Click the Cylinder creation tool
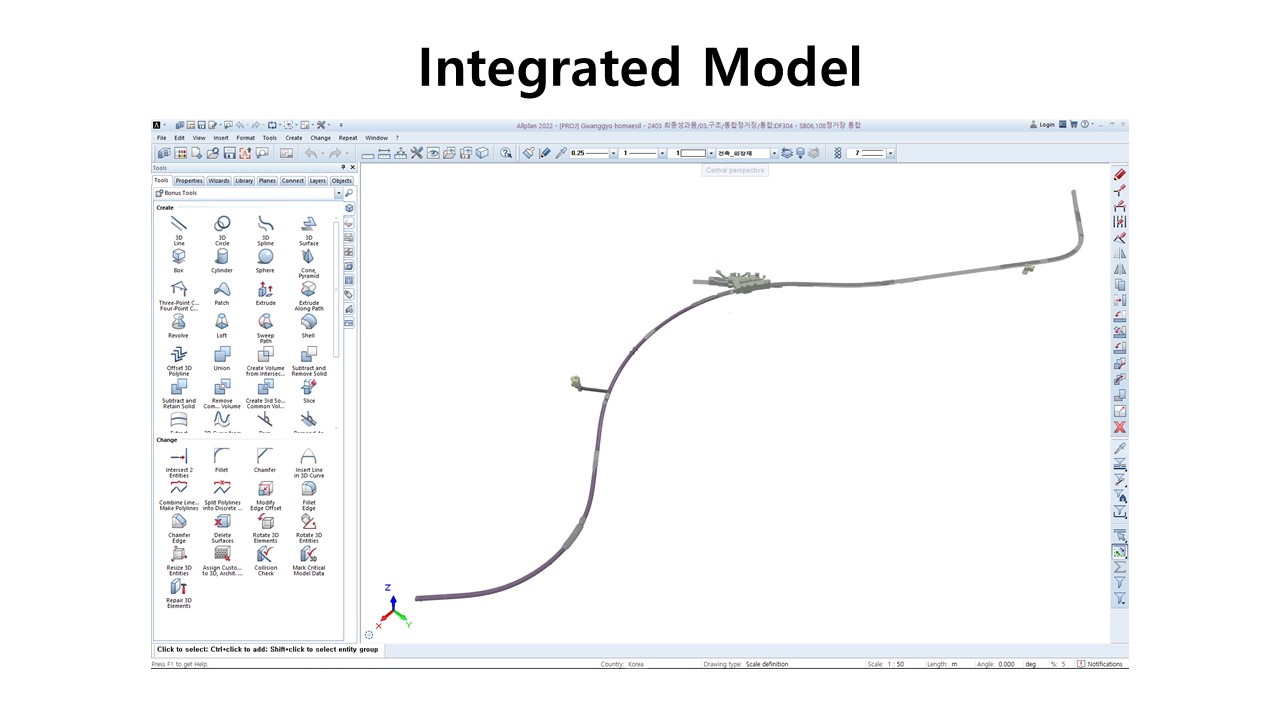 click(222, 257)
